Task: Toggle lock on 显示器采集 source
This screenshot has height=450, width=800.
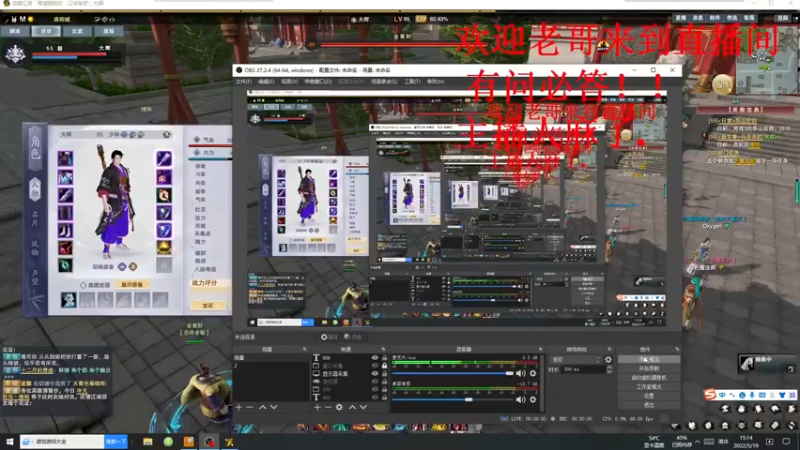Action: point(384,373)
